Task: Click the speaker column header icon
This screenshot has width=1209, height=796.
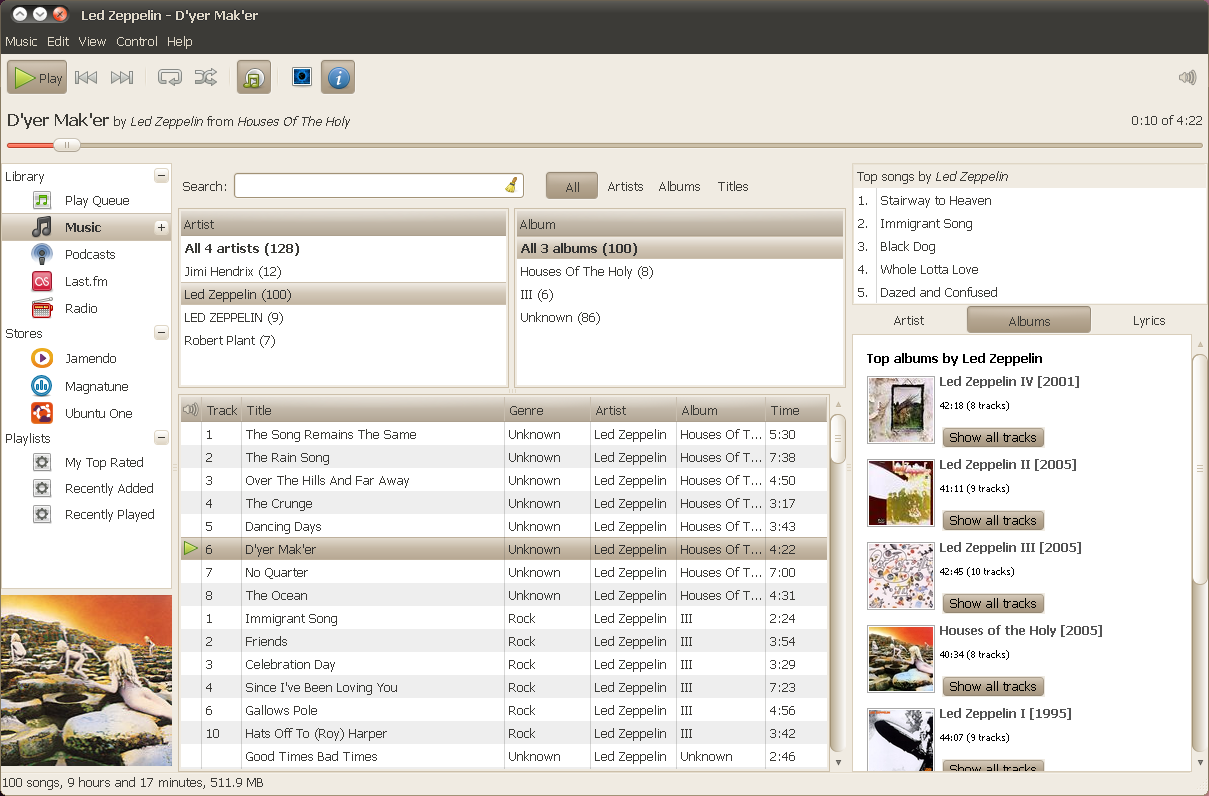Action: [x=190, y=410]
